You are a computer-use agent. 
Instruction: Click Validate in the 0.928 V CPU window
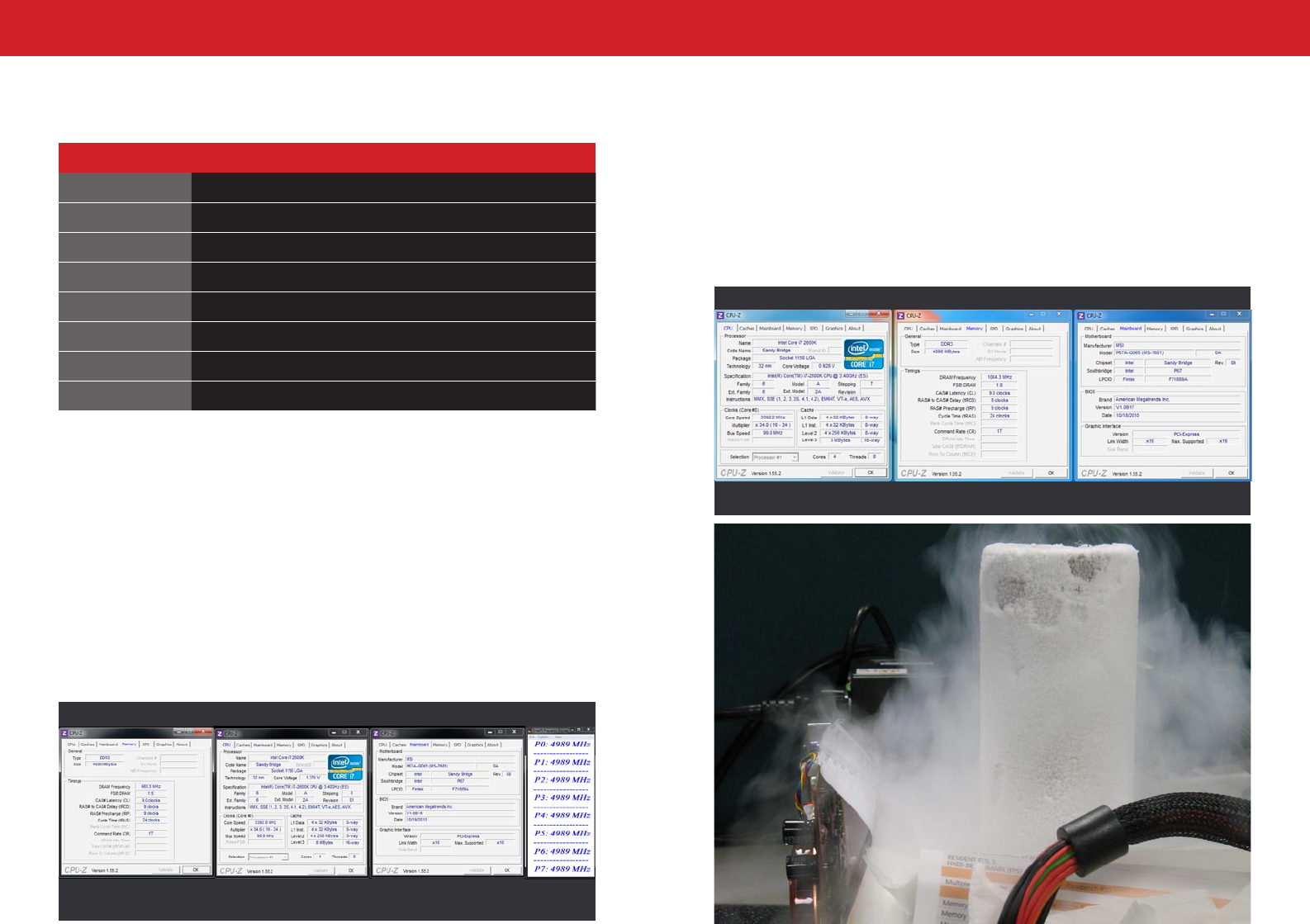pos(836,472)
